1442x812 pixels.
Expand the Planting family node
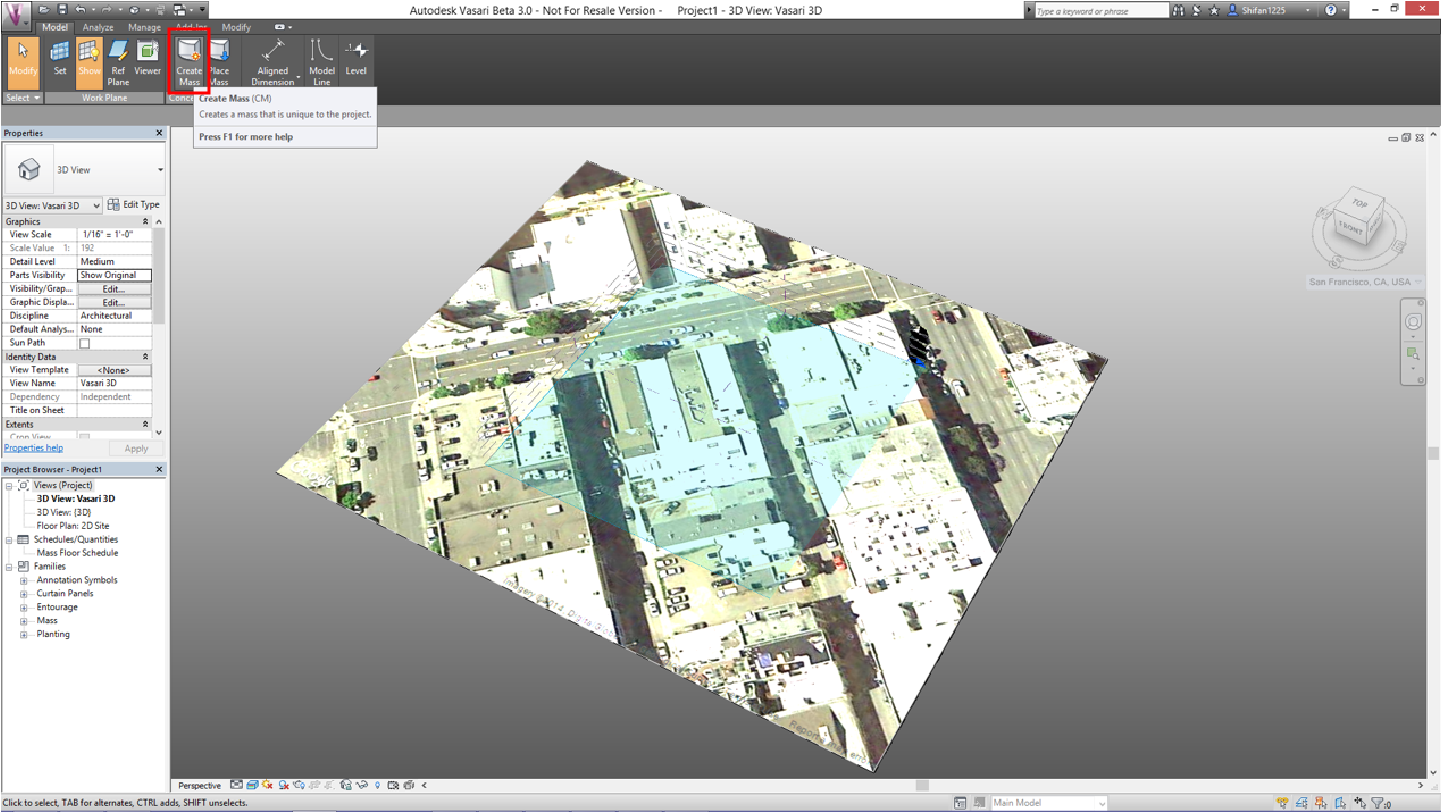point(23,634)
